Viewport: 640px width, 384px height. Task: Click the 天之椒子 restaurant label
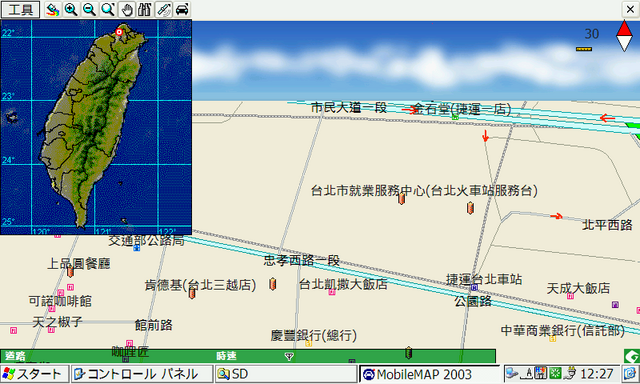pyautogui.click(x=58, y=322)
